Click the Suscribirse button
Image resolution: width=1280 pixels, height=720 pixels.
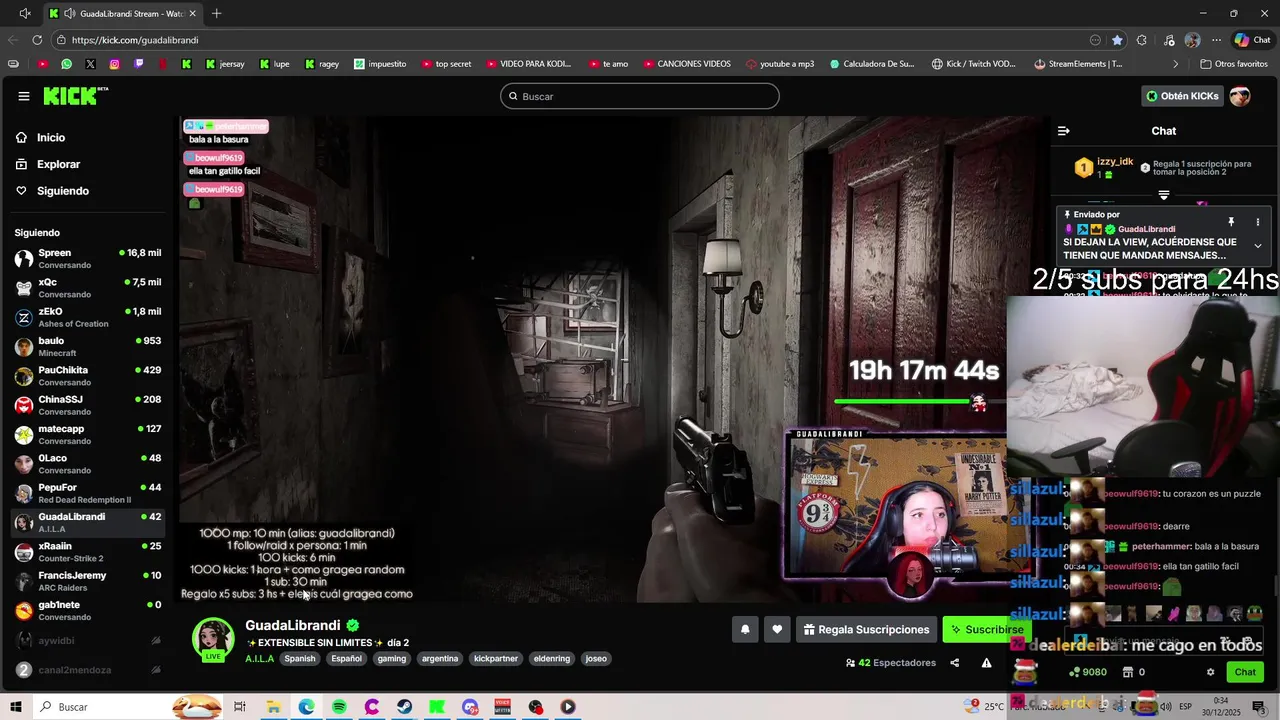point(986,630)
